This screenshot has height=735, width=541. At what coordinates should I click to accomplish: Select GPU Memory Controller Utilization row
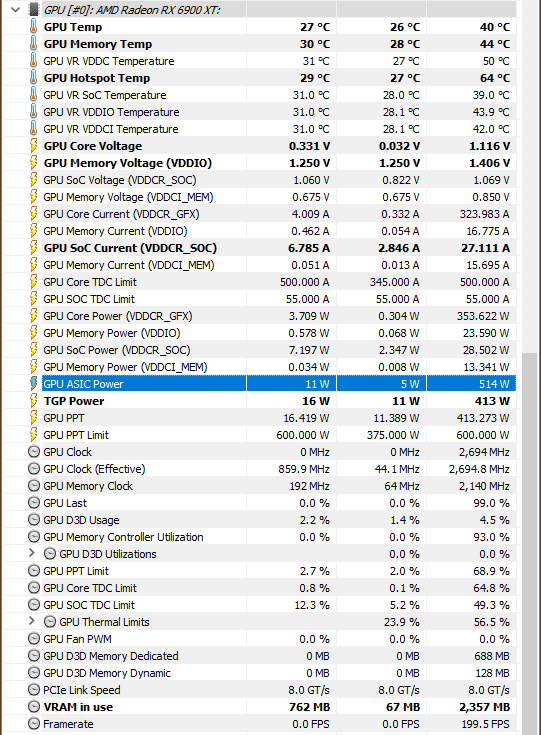(x=260, y=537)
